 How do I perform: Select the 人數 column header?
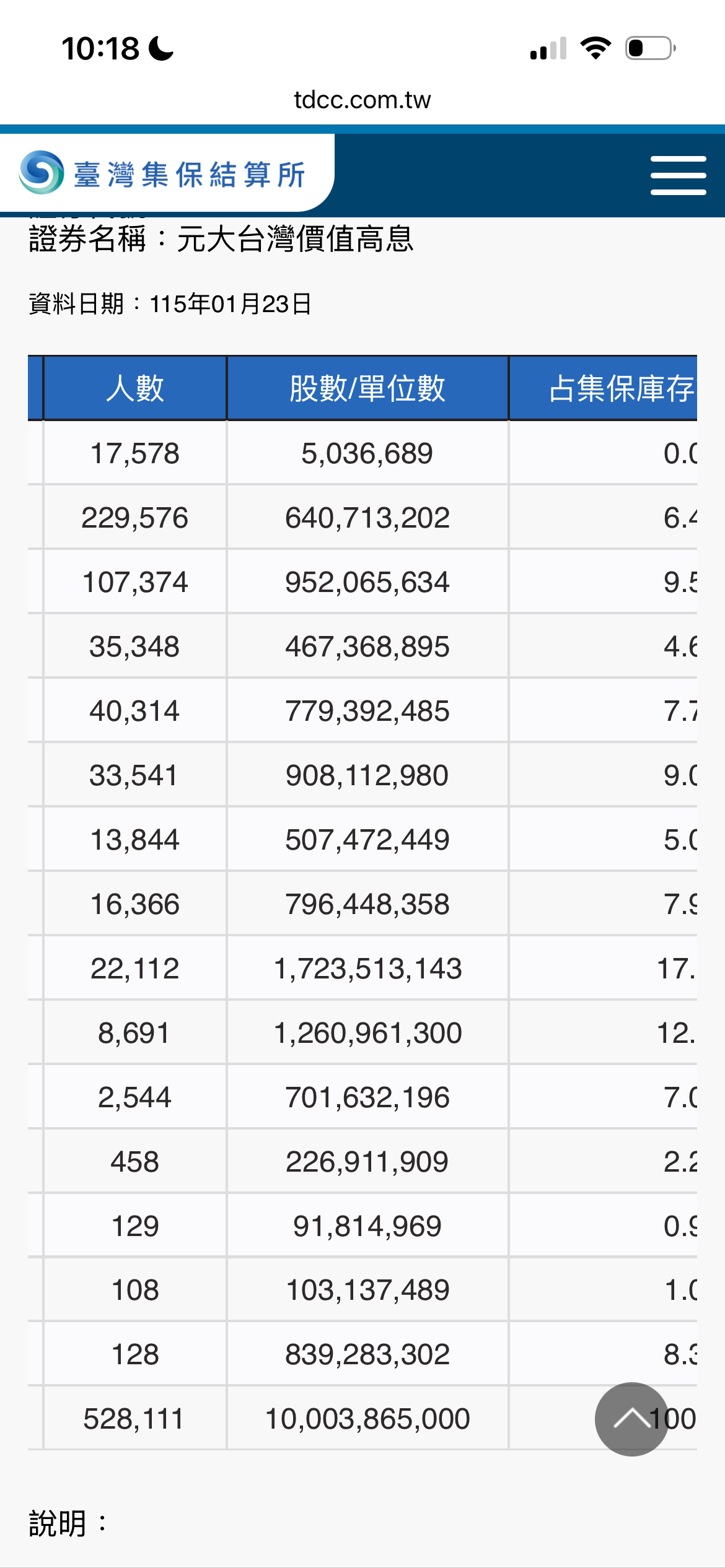[135, 388]
